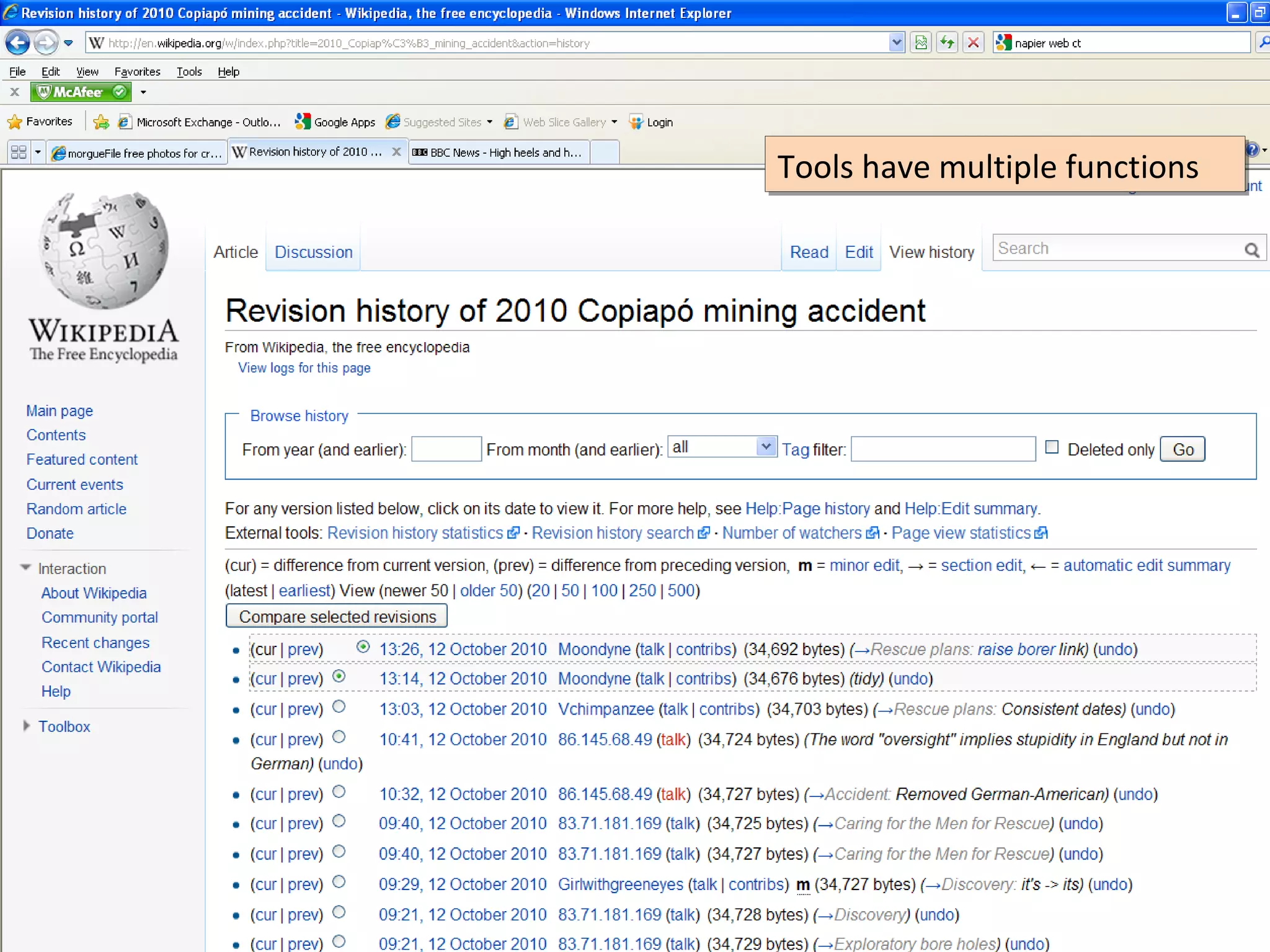The height and width of the screenshot is (952, 1270).
Task: Click the browser Forward arrow button
Action: click(x=45, y=43)
